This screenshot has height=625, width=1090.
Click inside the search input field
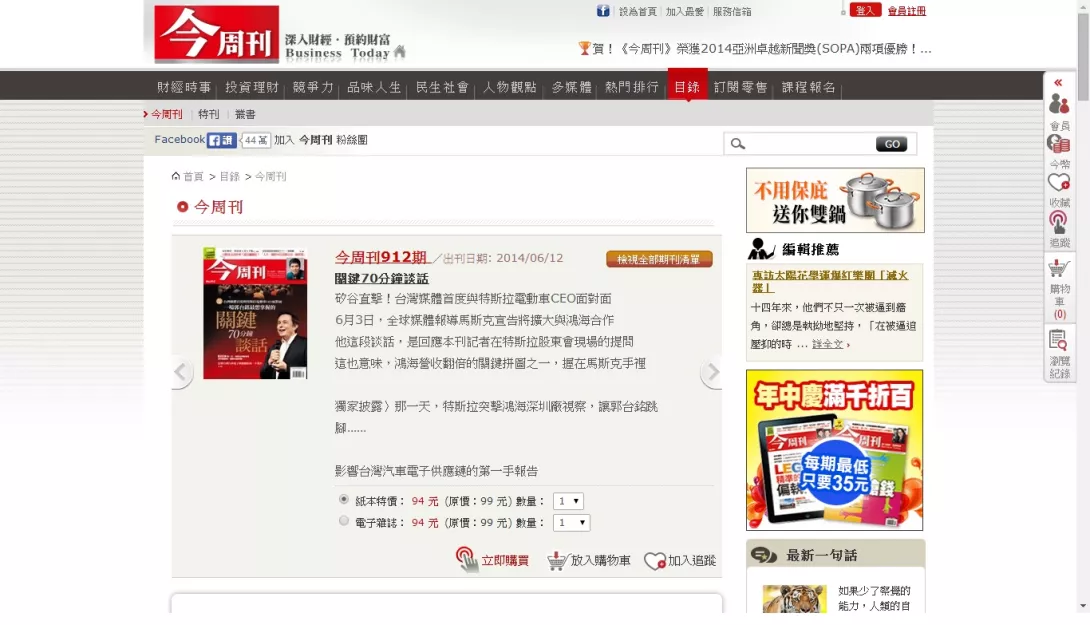pyautogui.click(x=810, y=144)
